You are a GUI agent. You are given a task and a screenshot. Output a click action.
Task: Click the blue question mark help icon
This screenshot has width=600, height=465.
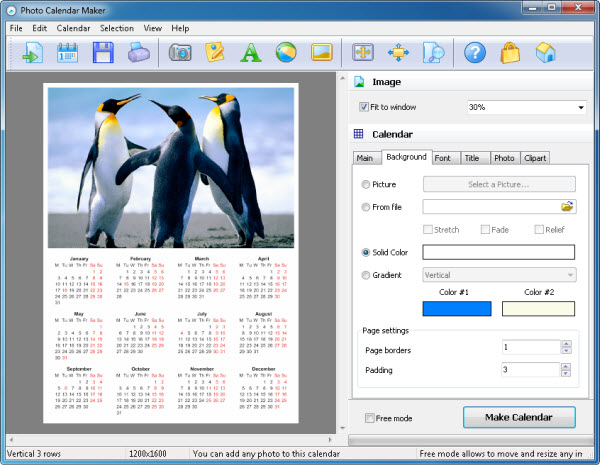tap(475, 53)
